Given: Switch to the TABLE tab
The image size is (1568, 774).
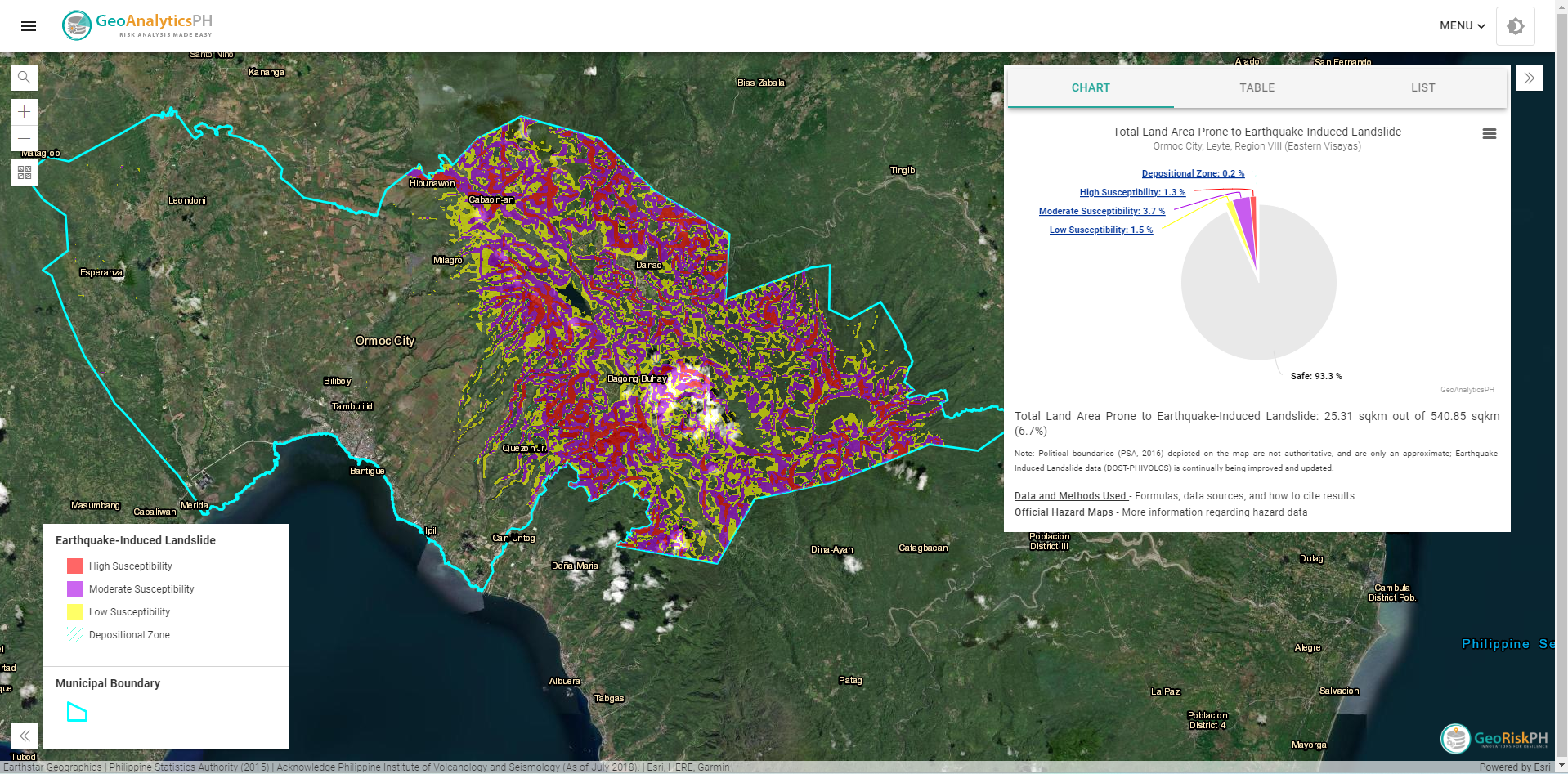Looking at the screenshot, I should 1257,87.
